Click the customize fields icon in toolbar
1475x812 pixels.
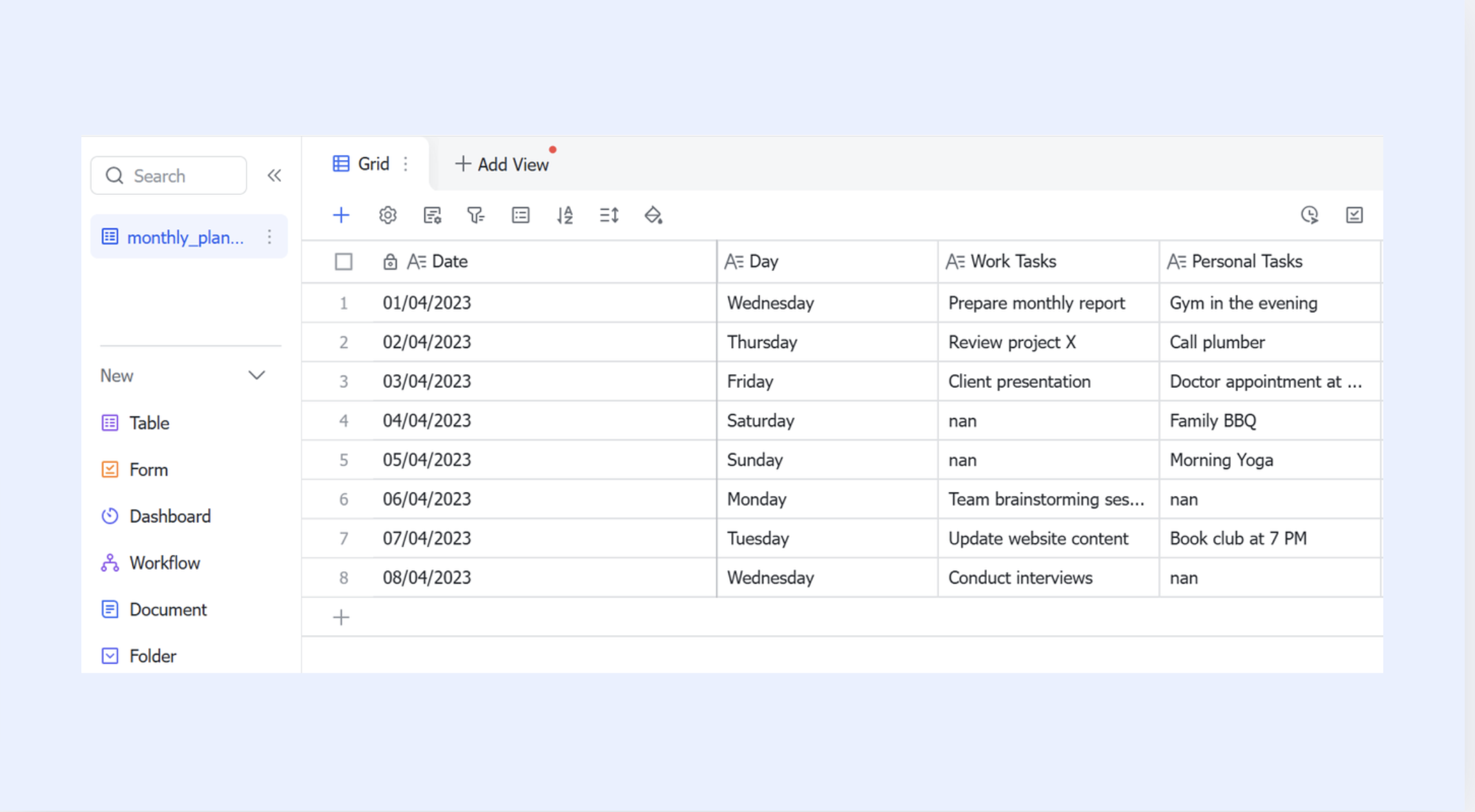coord(432,215)
